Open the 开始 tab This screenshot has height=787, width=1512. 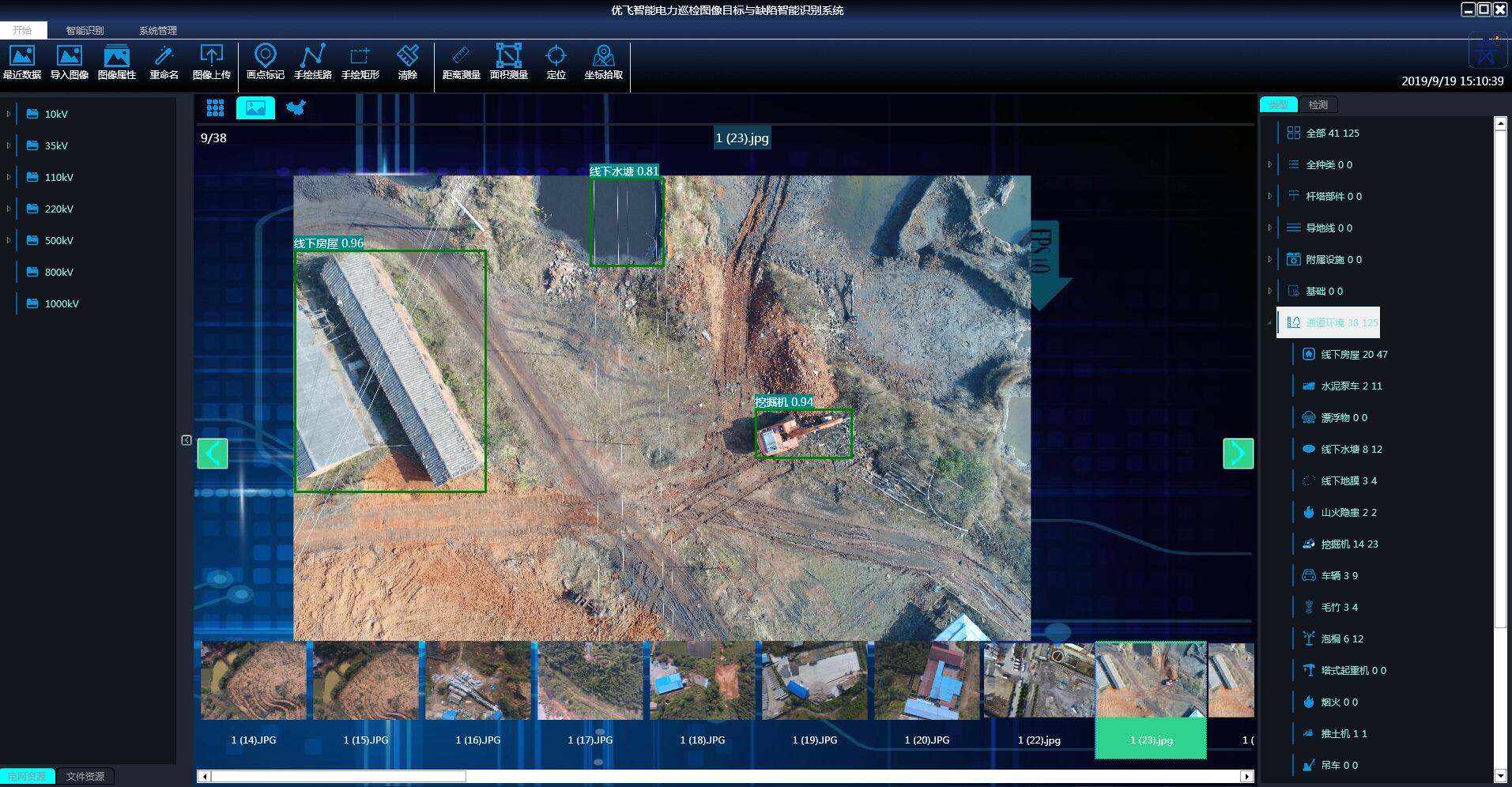tap(23, 30)
